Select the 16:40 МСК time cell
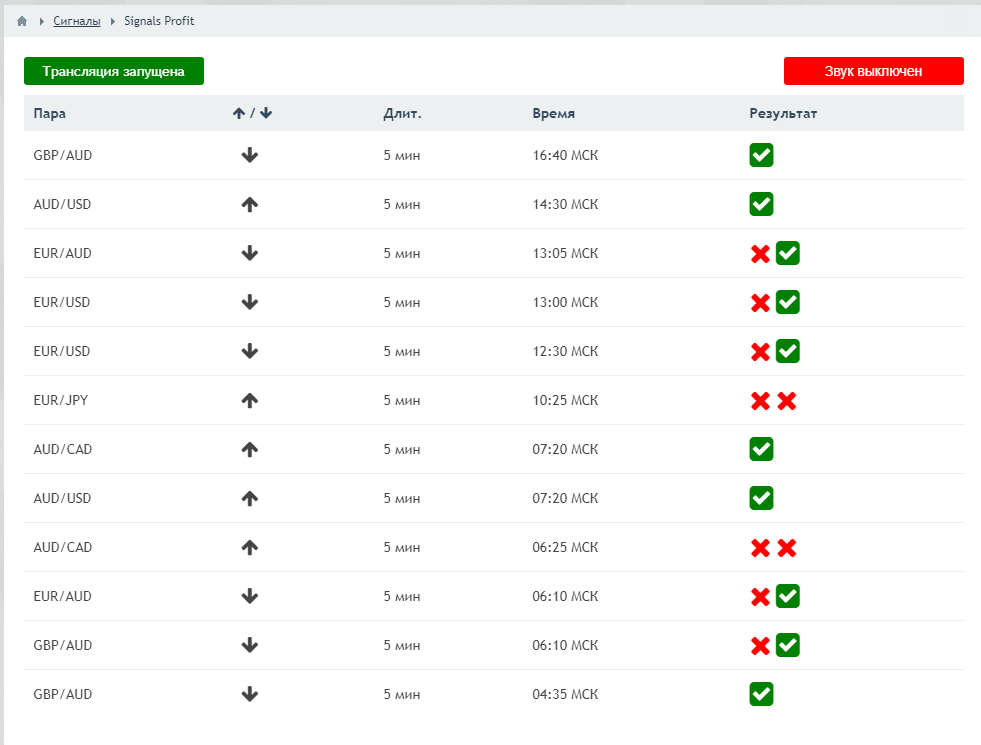 [x=565, y=155]
